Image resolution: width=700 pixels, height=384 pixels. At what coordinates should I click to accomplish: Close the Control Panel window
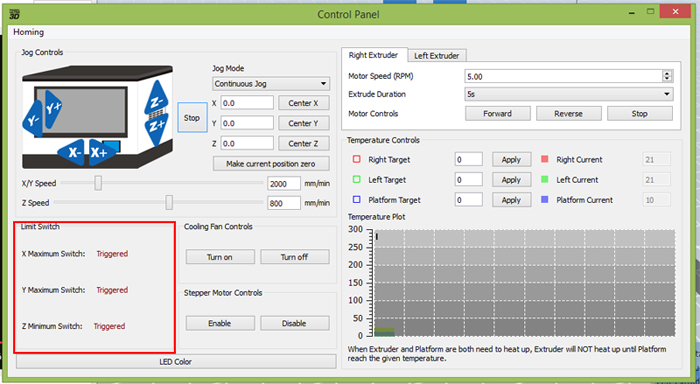click(x=675, y=12)
